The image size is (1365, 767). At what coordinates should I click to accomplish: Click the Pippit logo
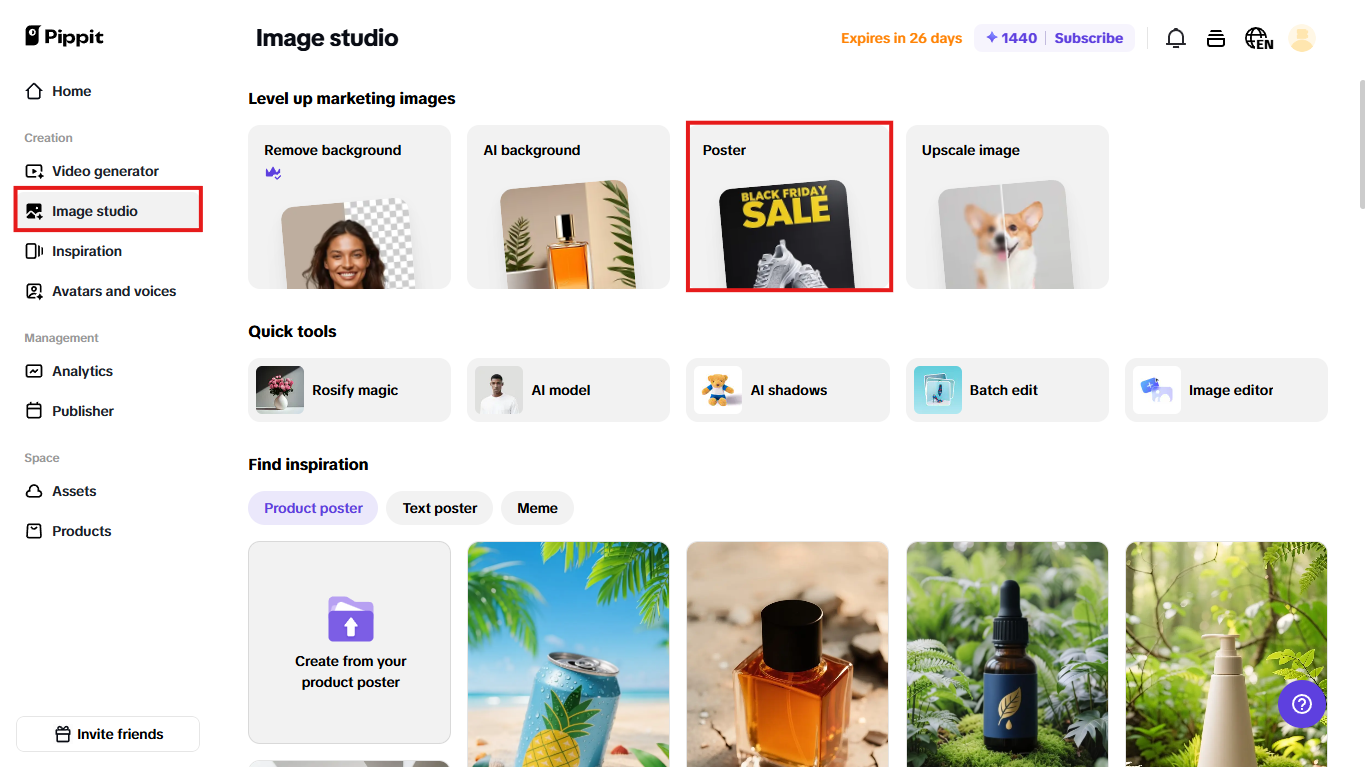pyautogui.click(x=64, y=36)
